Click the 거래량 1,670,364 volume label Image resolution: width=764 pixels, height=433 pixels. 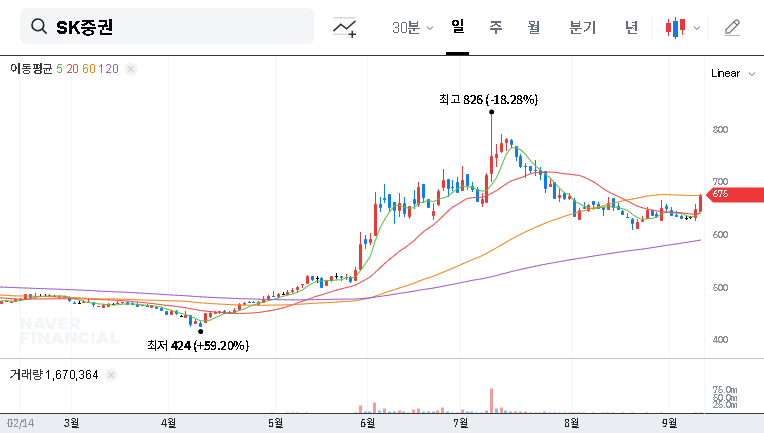tap(54, 375)
